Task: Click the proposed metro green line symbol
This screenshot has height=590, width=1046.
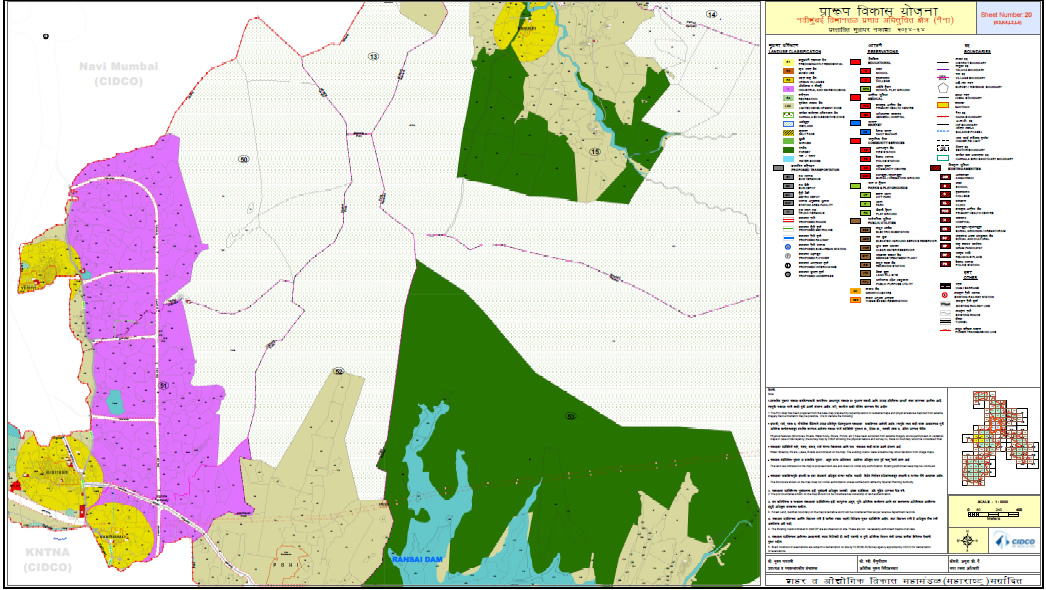Action: coord(788,229)
